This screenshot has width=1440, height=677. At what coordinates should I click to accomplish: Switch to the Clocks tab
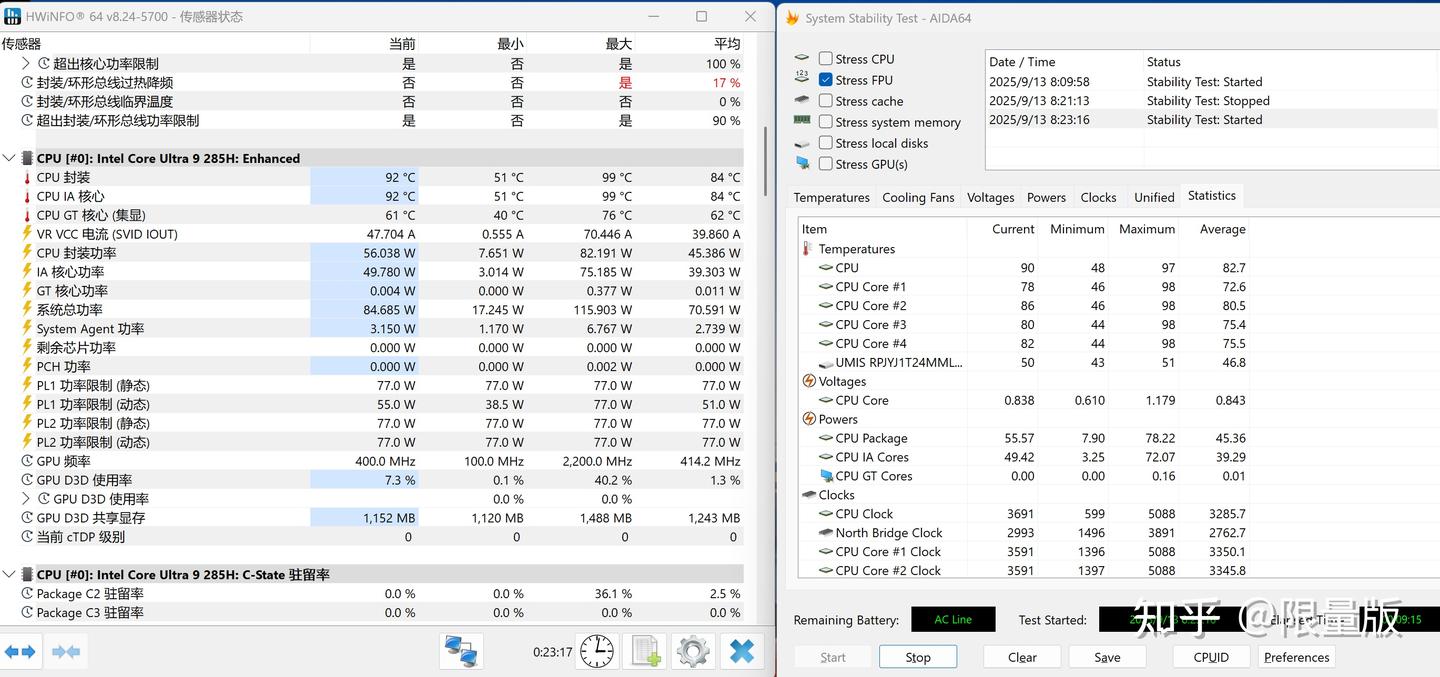[1098, 197]
